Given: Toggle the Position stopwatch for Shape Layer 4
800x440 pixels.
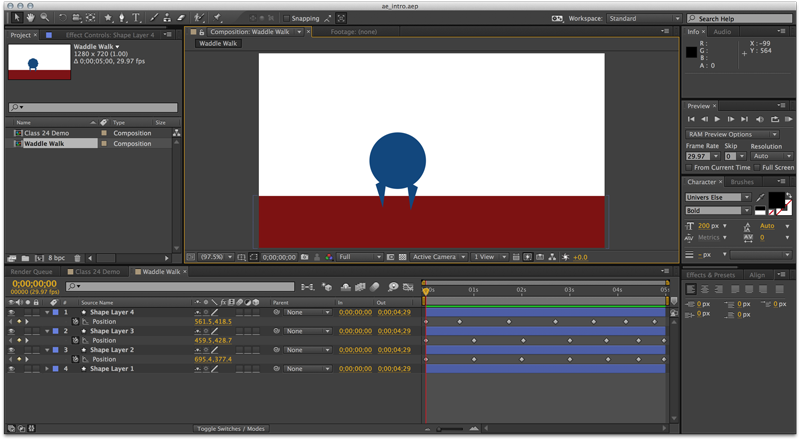Looking at the screenshot, I should click(75, 322).
